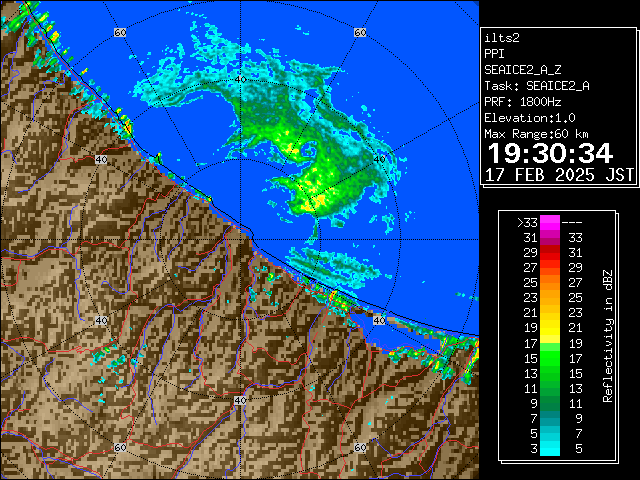
Task: Select the date "17 FEB 2025 JST"
Action: (559, 175)
